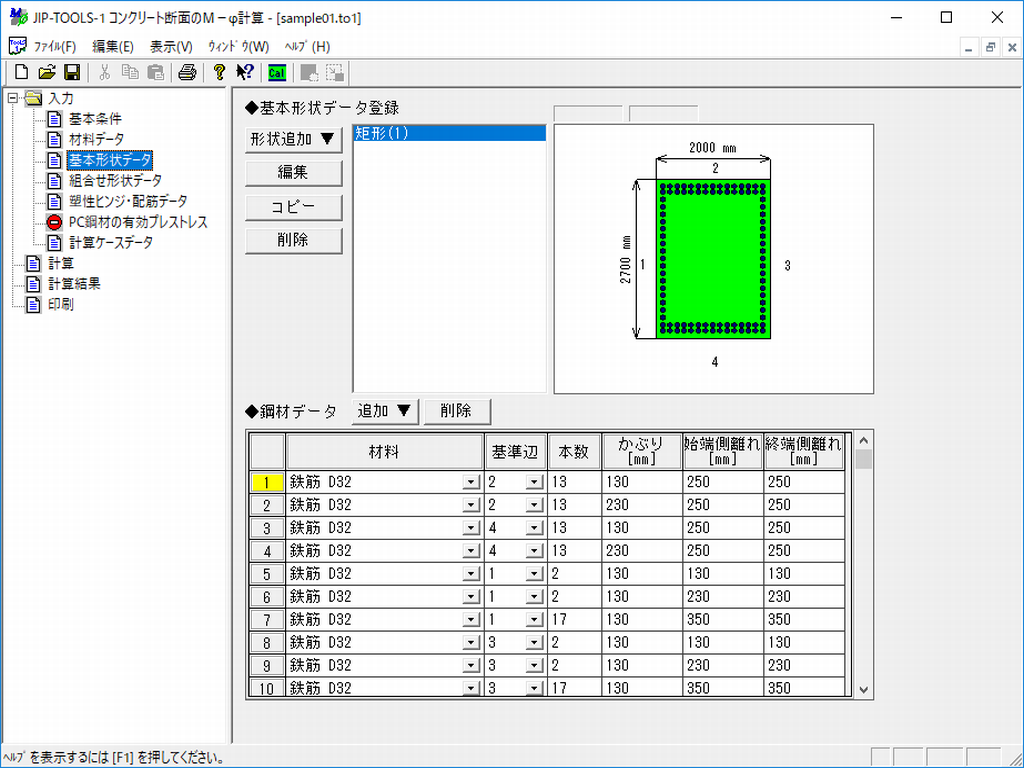Collapse the 入力 tree node
Screen dimensions: 1024x768
pos(12,98)
